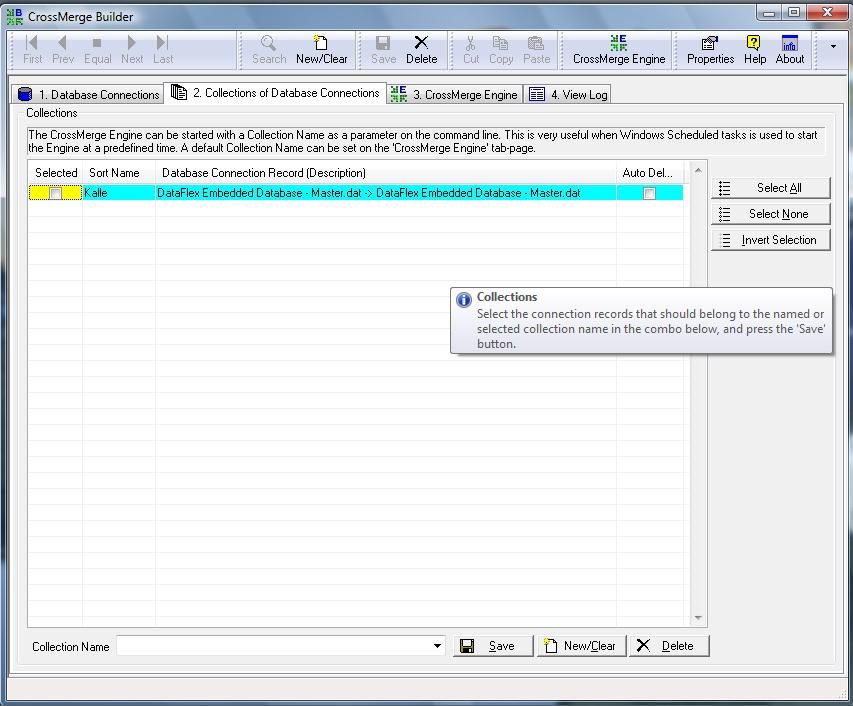Toggle Selected checkbox for Kalle row
This screenshot has width=853, height=706.
(55, 193)
